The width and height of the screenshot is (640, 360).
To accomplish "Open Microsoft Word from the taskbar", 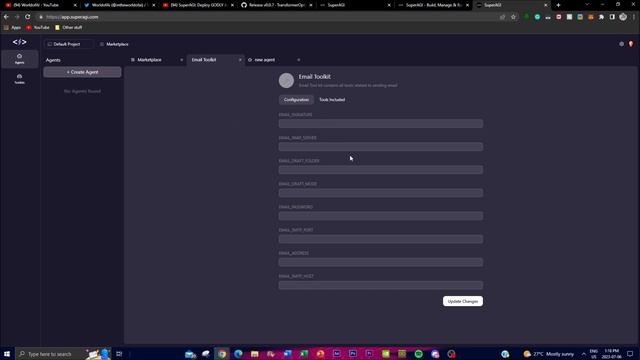I will (287, 354).
